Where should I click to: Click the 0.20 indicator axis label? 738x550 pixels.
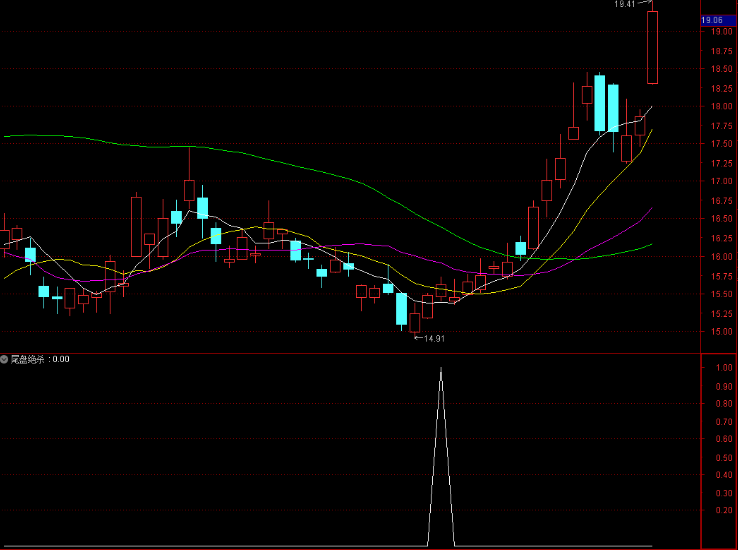724,511
